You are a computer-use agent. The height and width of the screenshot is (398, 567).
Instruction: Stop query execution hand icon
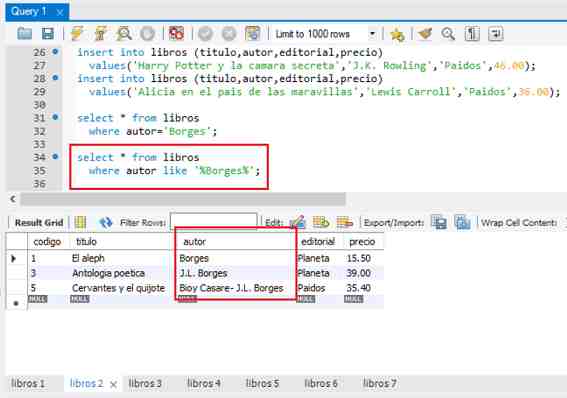(147, 34)
